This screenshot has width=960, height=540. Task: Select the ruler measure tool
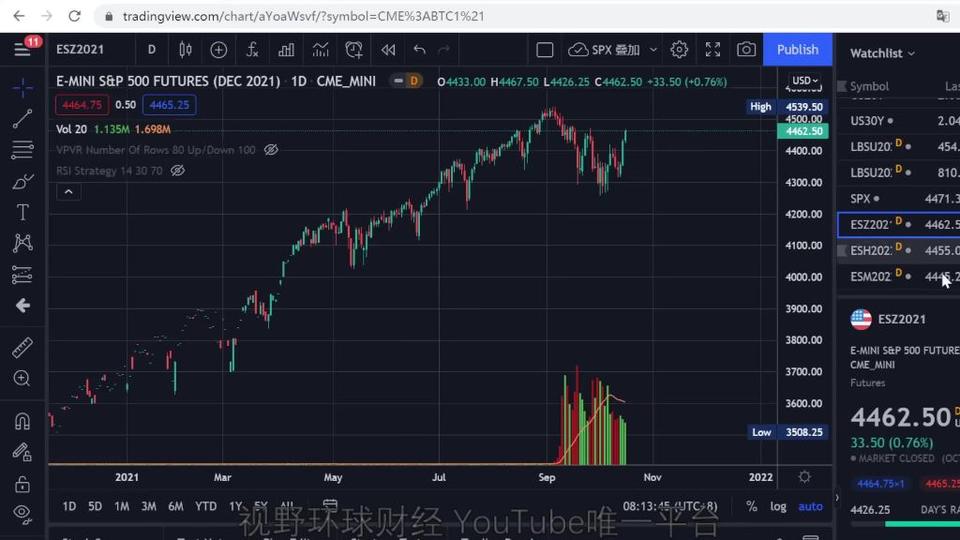pyautogui.click(x=23, y=347)
